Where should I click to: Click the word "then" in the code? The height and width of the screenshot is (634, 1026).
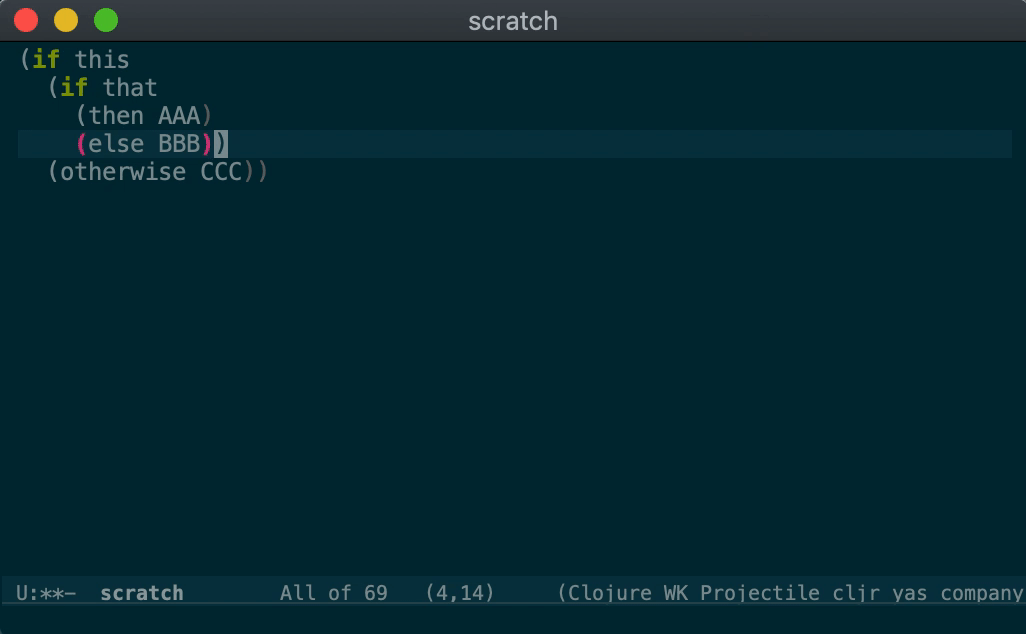click(x=116, y=116)
